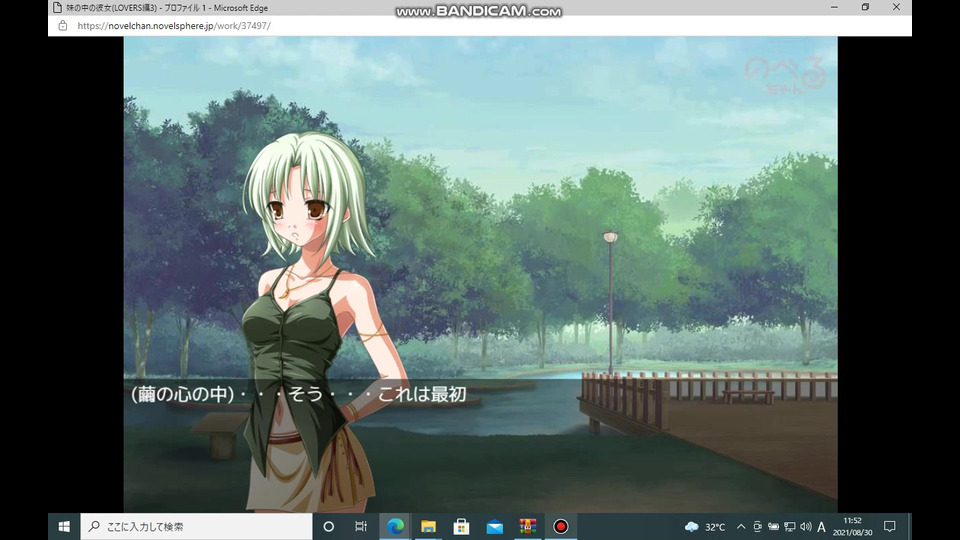This screenshot has height=540, width=960.
Task: Switch to Microsoft Edge taskbar icon
Action: tap(396, 527)
